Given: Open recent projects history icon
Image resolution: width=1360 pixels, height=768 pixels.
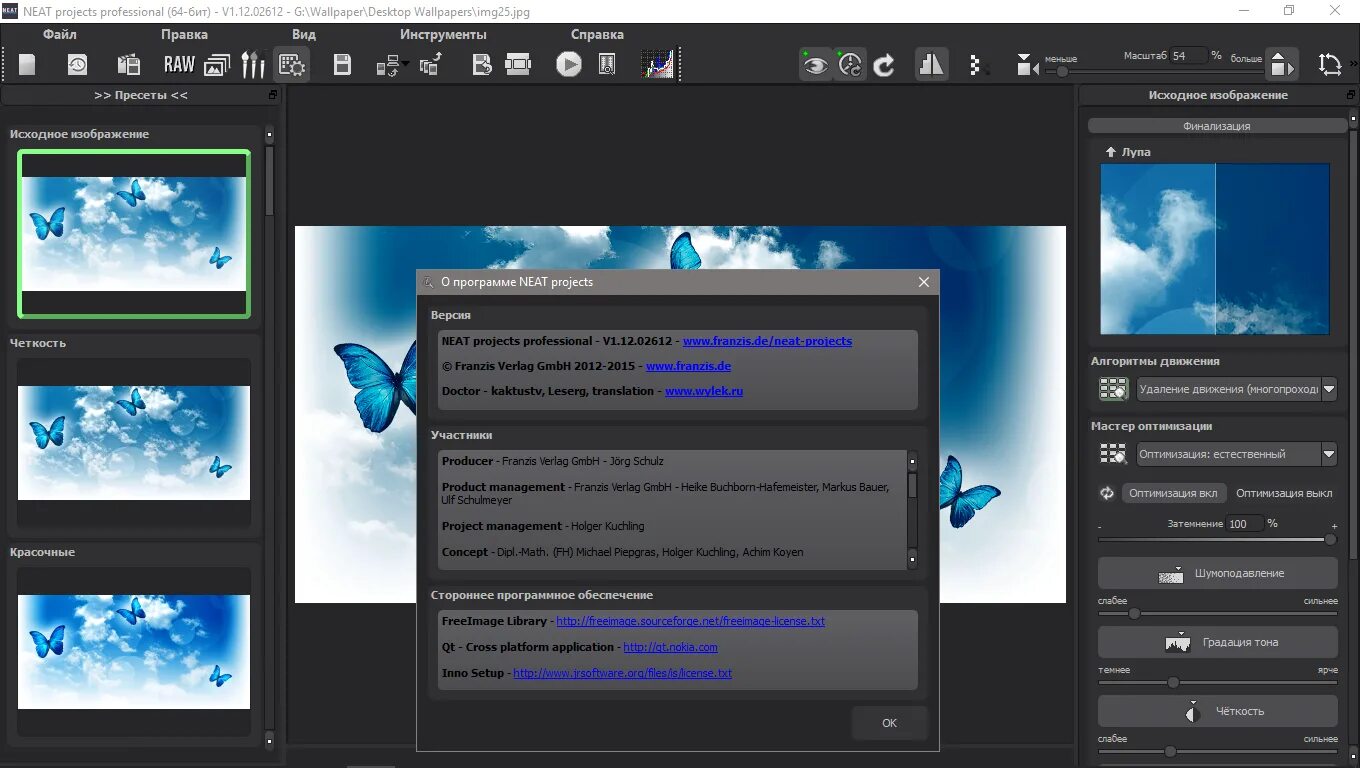Looking at the screenshot, I should point(77,65).
